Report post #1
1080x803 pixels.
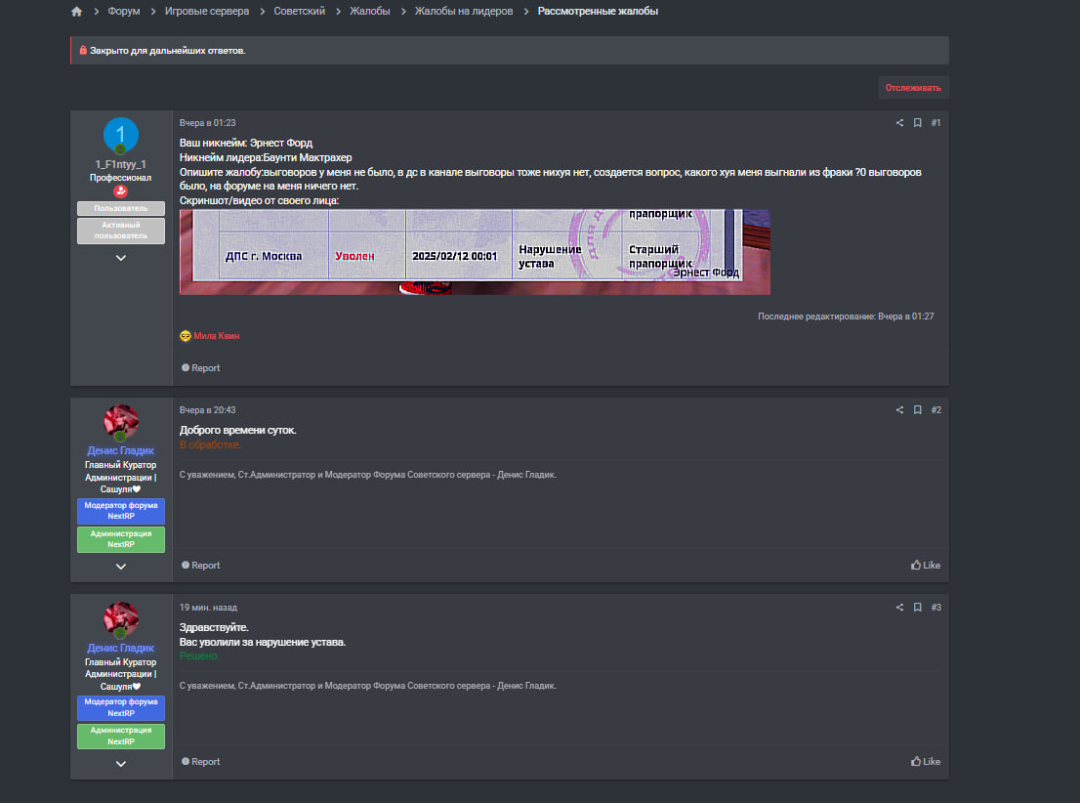coord(200,368)
